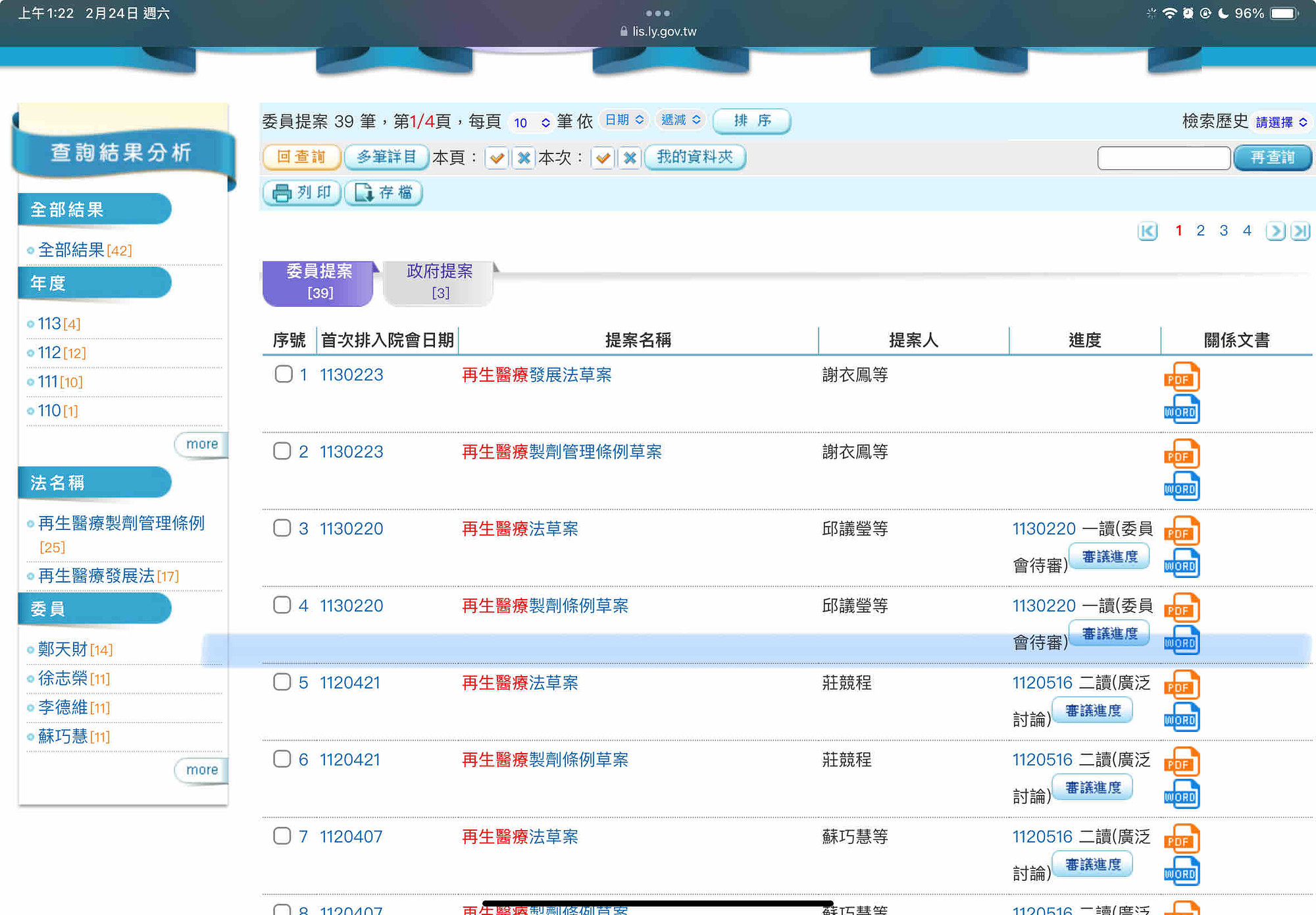The height and width of the screenshot is (915, 1316).
Task: Open the 日期 sort field dropdown
Action: coord(624,120)
